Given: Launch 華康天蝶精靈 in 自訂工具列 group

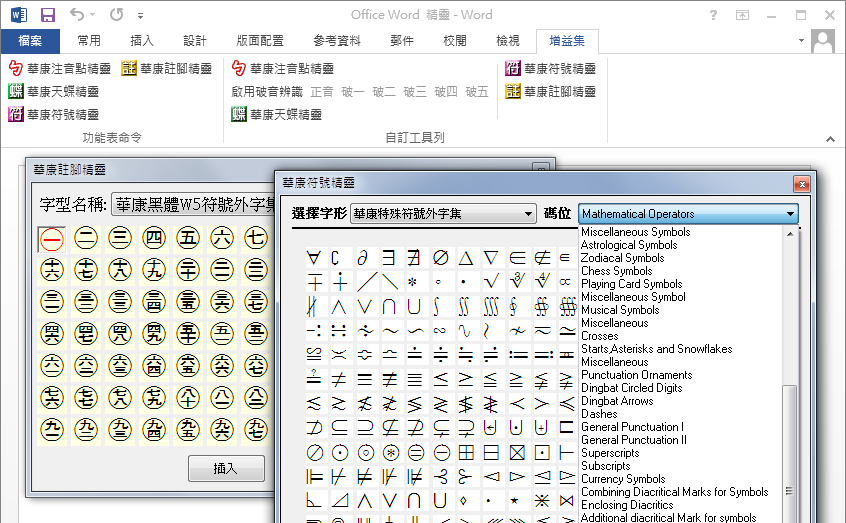Looking at the screenshot, I should pos(276,114).
